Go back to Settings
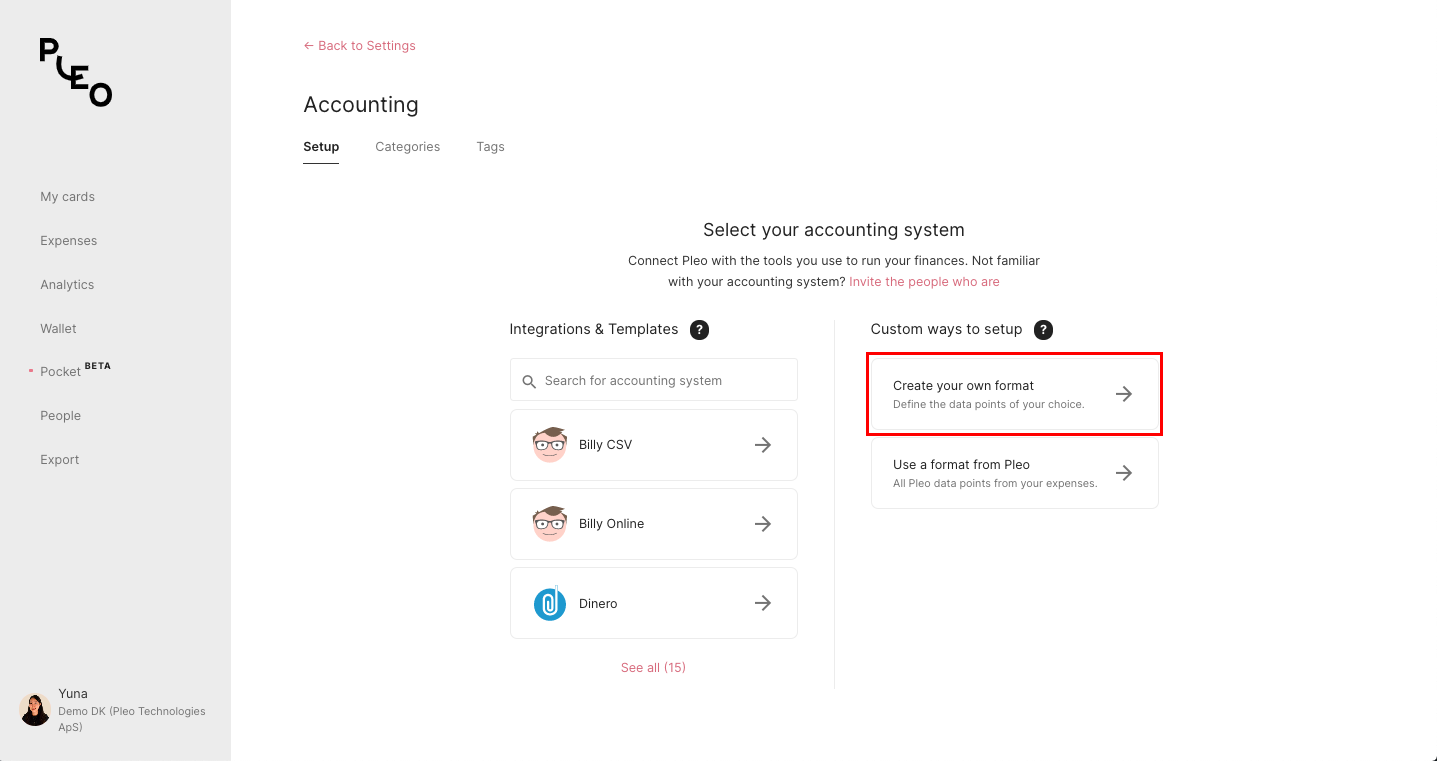 [360, 46]
